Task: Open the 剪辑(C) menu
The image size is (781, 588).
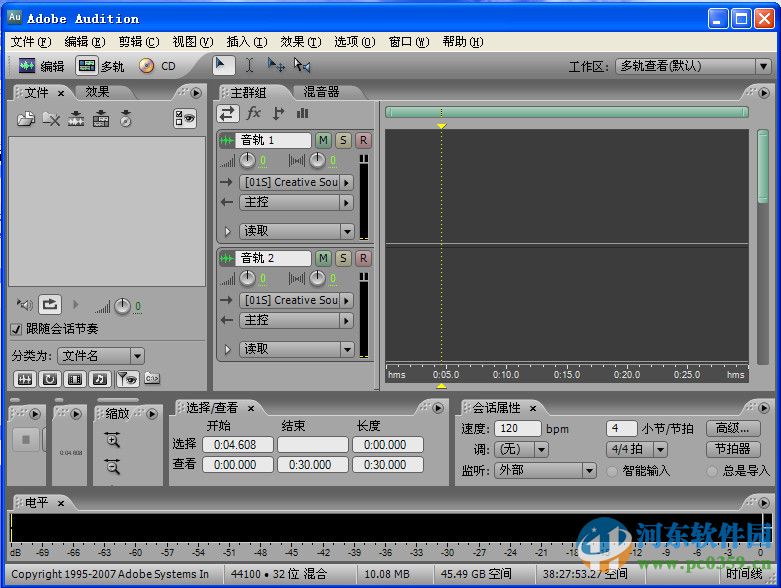Action: (139, 42)
